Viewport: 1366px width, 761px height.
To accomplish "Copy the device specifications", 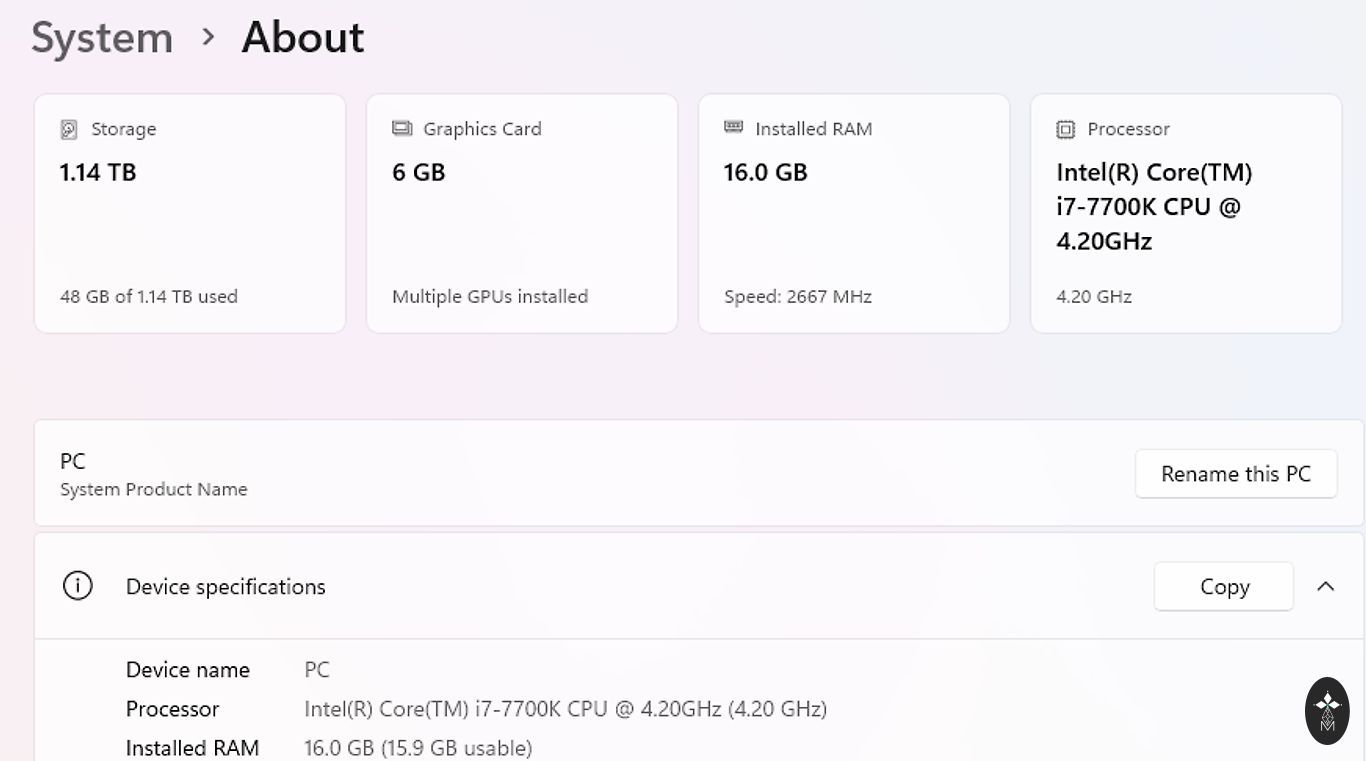I will 1224,587.
